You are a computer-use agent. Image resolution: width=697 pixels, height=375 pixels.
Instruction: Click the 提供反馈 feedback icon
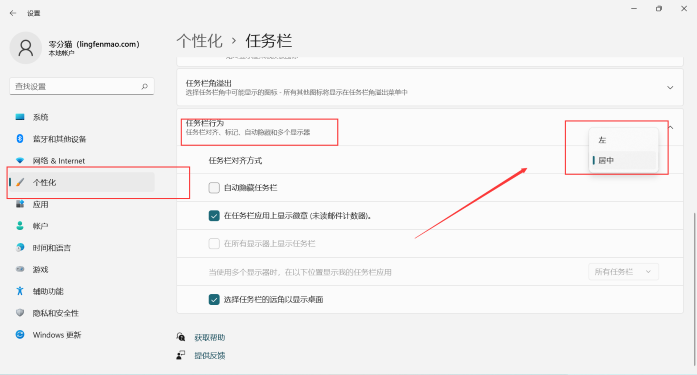(181, 355)
